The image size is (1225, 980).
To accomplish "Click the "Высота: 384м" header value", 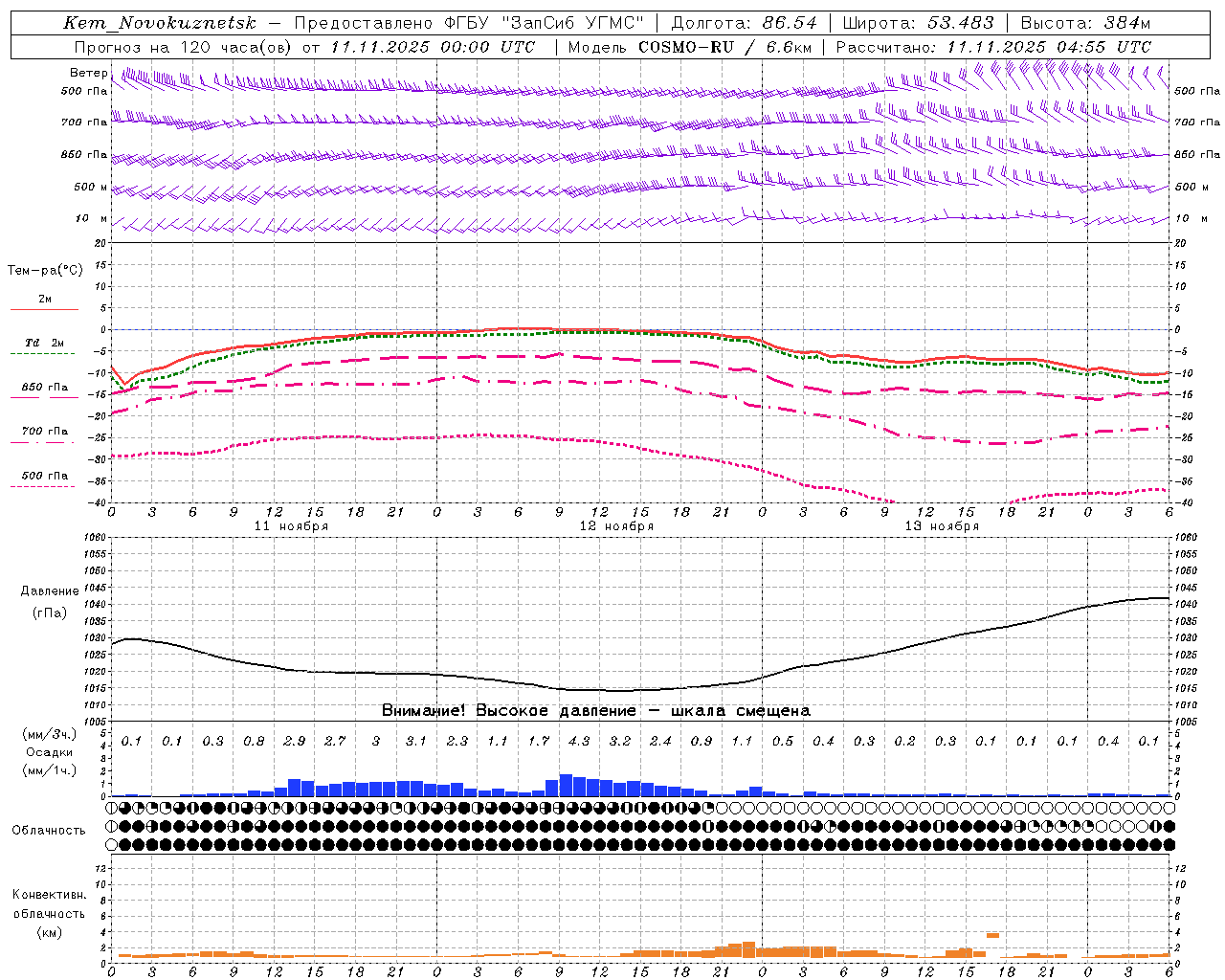I will coord(1085,23).
